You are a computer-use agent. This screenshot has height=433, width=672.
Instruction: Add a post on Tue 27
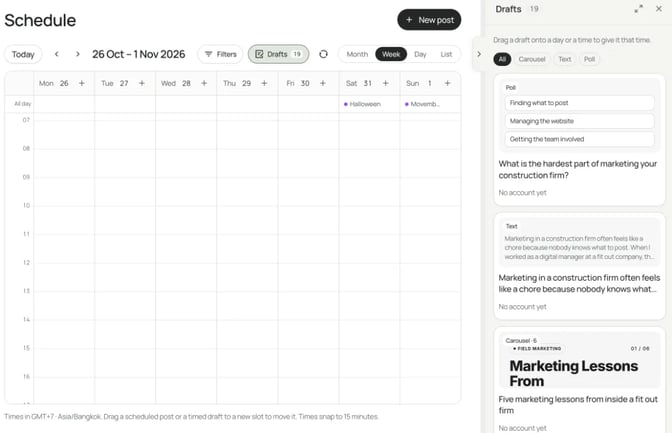142,83
